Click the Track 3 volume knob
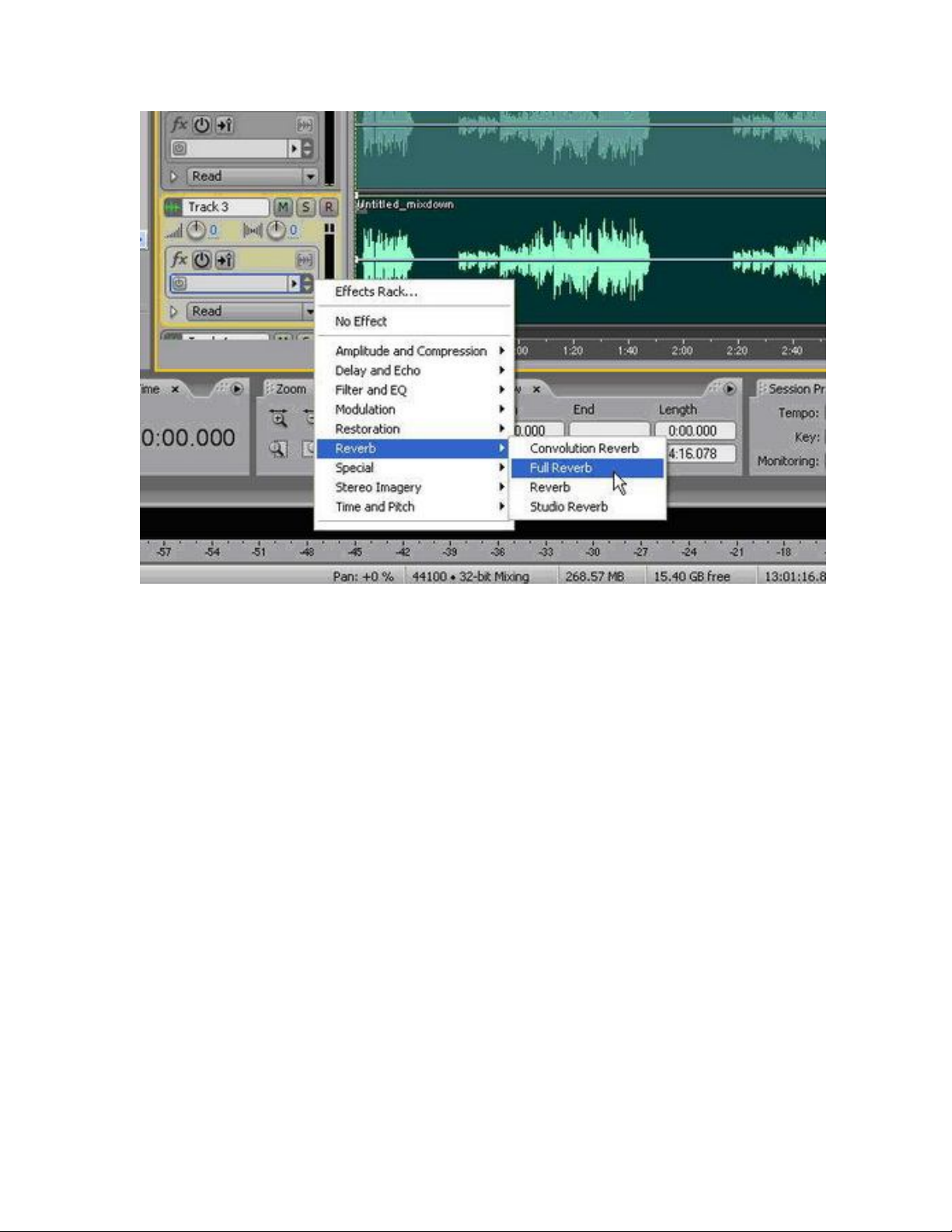The height and width of the screenshot is (1232, 952). 197,230
